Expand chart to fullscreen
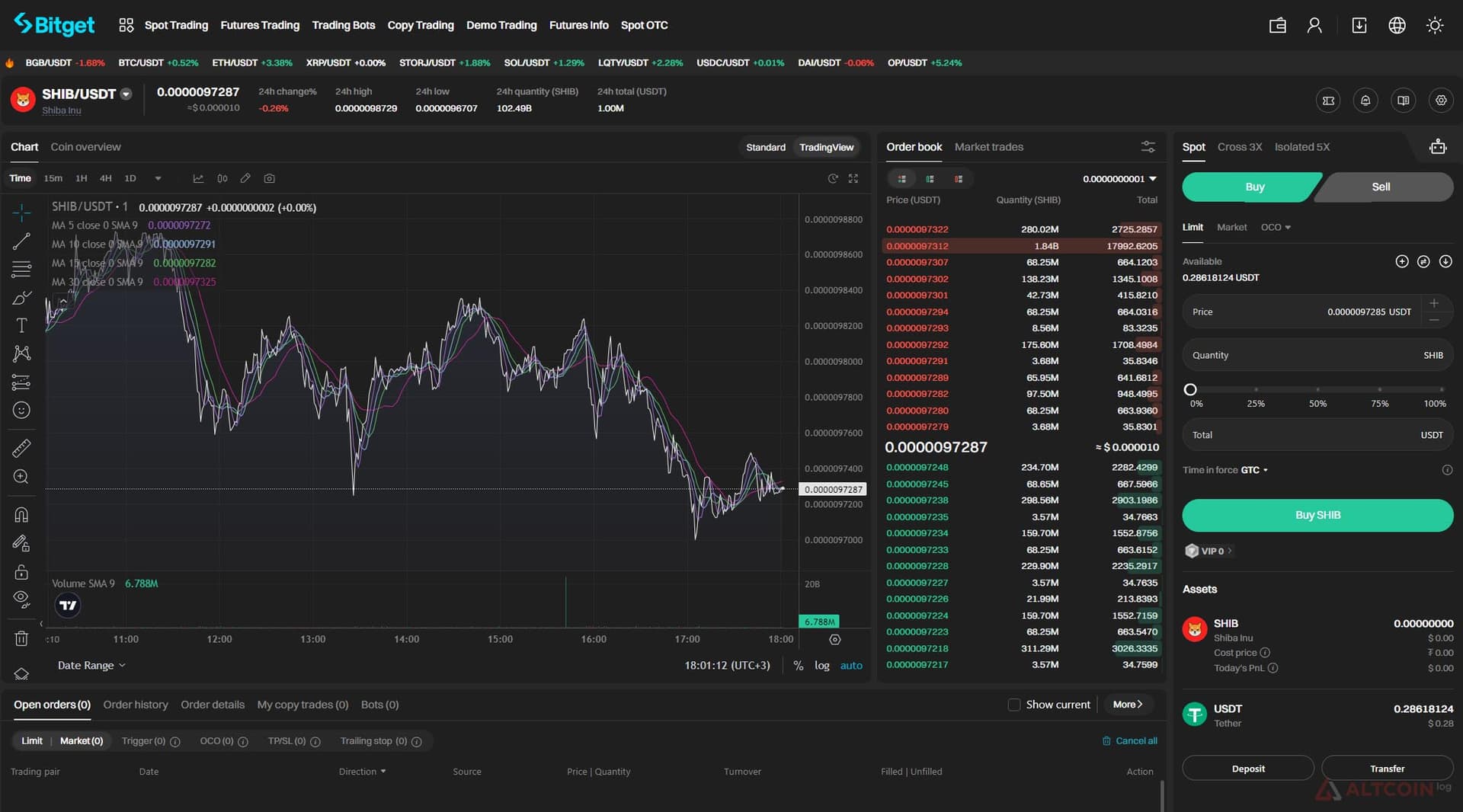The image size is (1463, 812). pyautogui.click(x=853, y=178)
